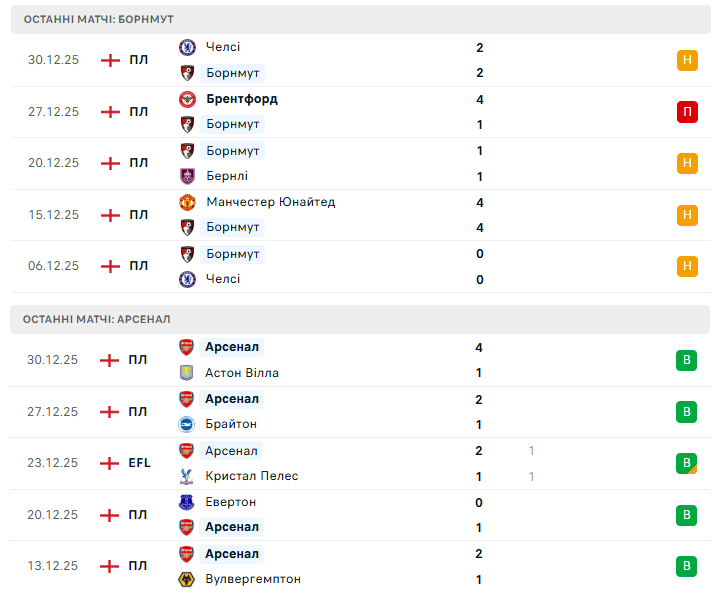This screenshot has height=598, width=720.
Task: Click the Burnley club crest icon
Action: tap(187, 176)
